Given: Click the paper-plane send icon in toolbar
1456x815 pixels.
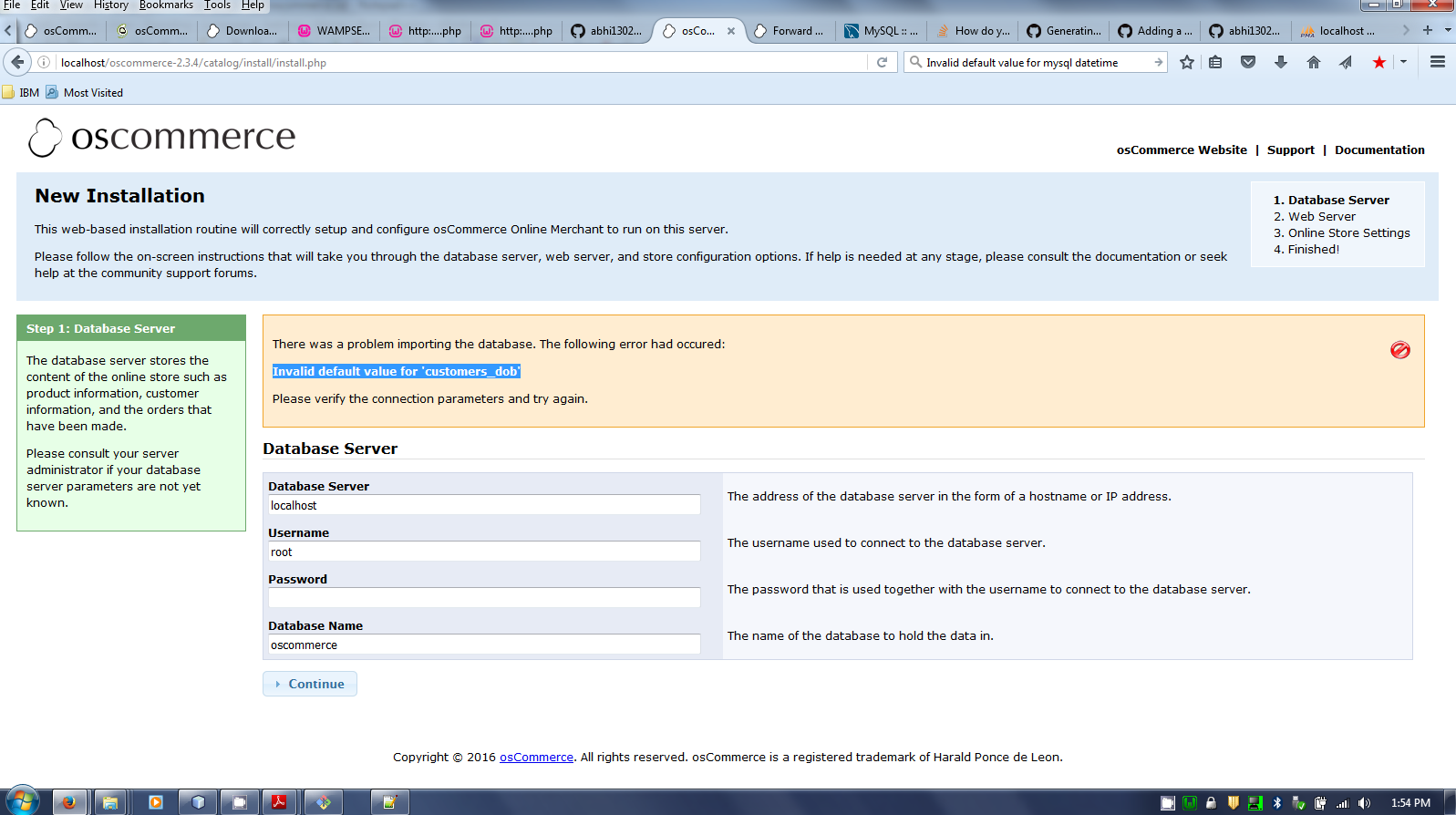Looking at the screenshot, I should 1346,62.
